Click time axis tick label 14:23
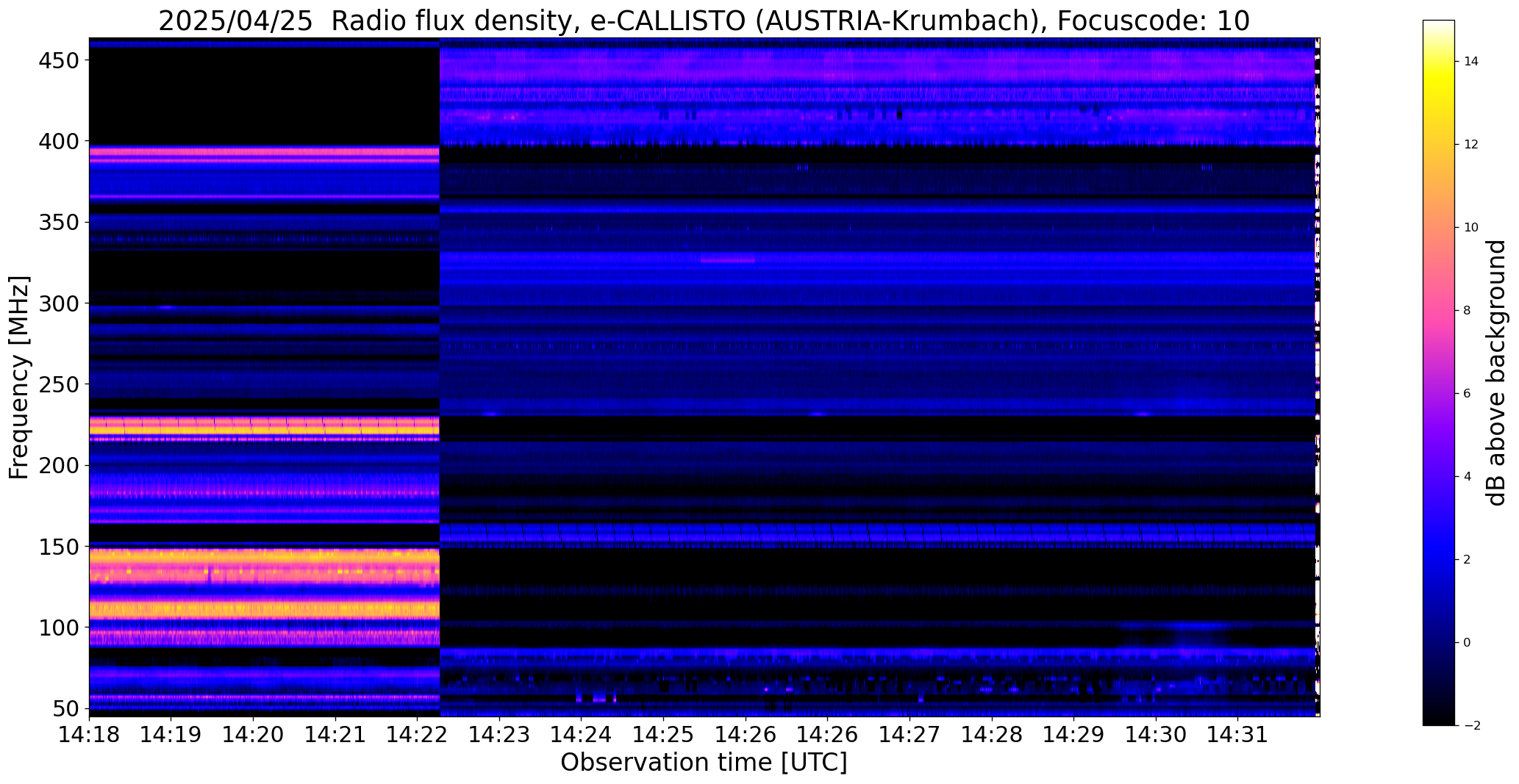The width and height of the screenshot is (1519, 784). coord(500,735)
